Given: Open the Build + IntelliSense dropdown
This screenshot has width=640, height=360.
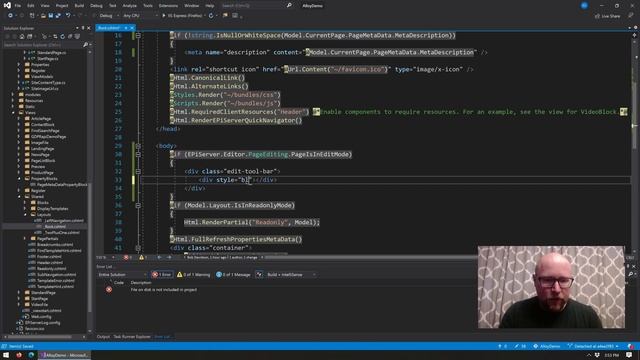Looking at the screenshot, I should pyautogui.click(x=291, y=275).
